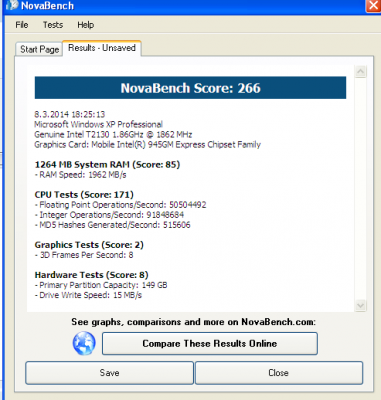Open the Help menu
Image resolution: width=381 pixels, height=400 pixels.
click(86, 25)
